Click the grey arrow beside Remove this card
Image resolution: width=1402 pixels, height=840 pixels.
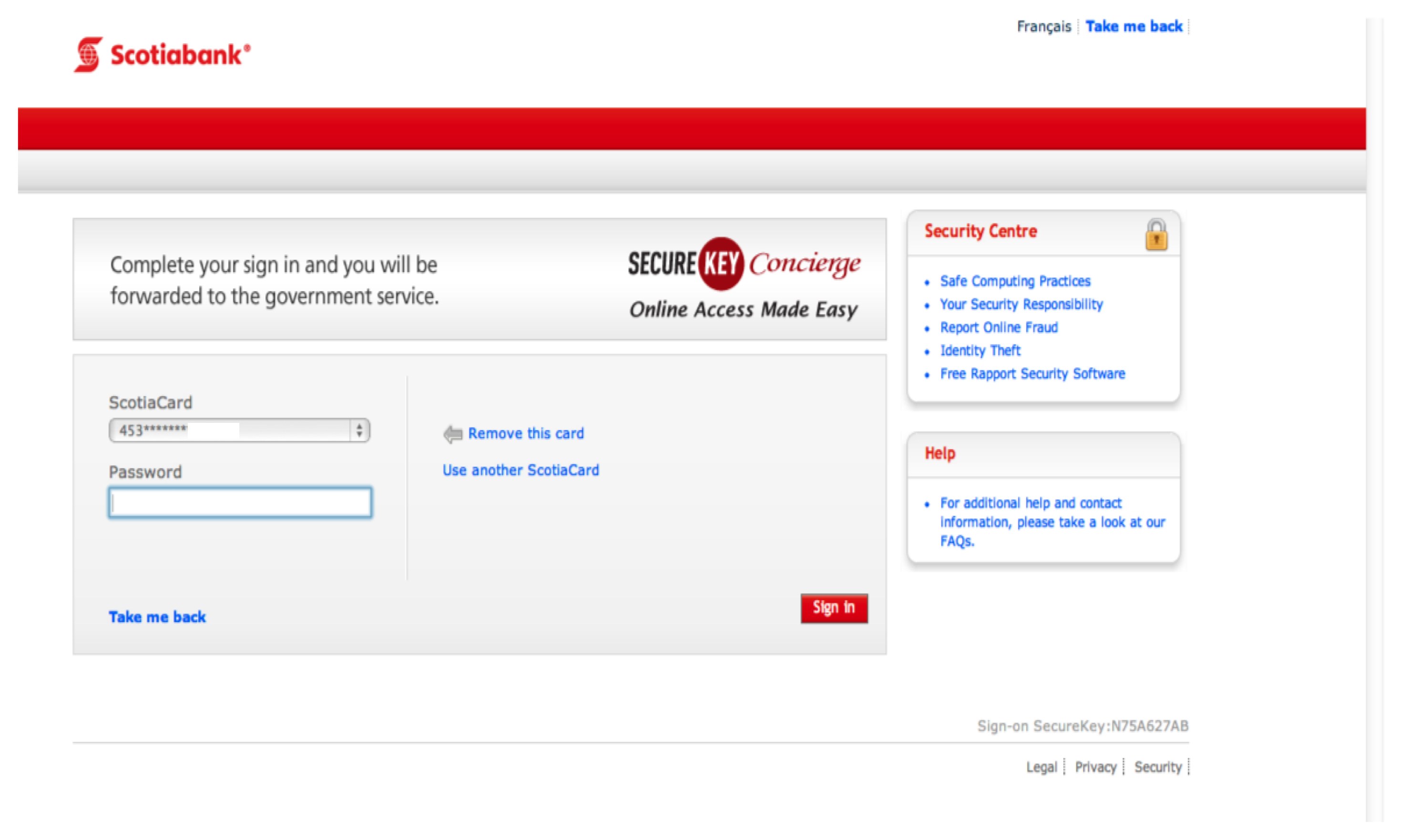tap(452, 434)
